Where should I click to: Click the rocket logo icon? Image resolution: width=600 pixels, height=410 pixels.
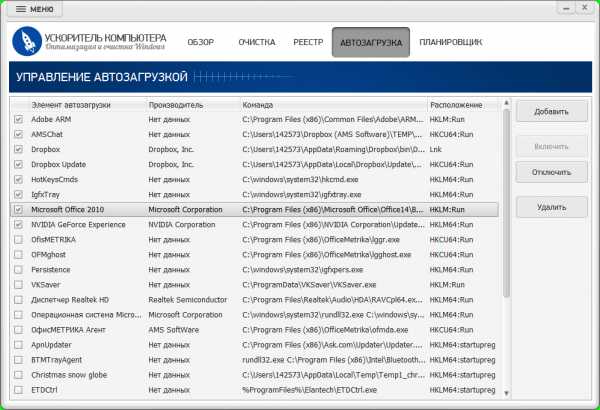(x=27, y=41)
